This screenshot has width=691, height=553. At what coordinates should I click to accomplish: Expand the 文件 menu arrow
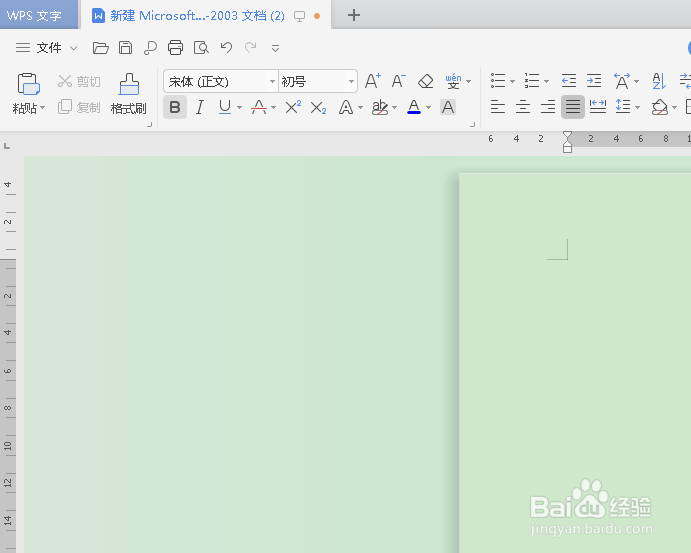[74, 48]
